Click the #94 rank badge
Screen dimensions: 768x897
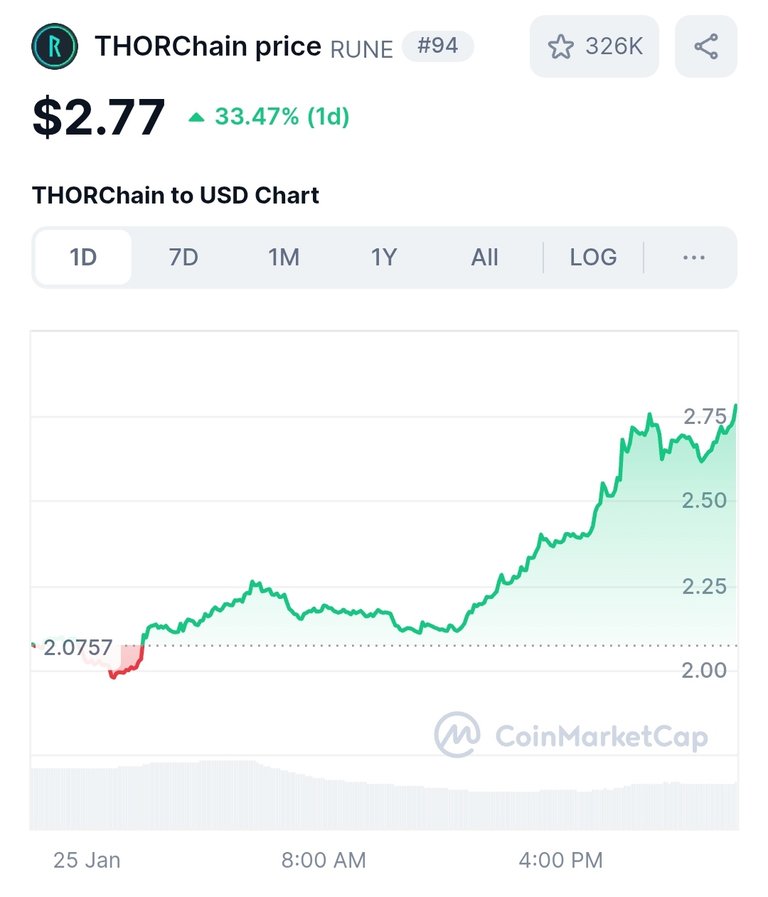pyautogui.click(x=437, y=46)
